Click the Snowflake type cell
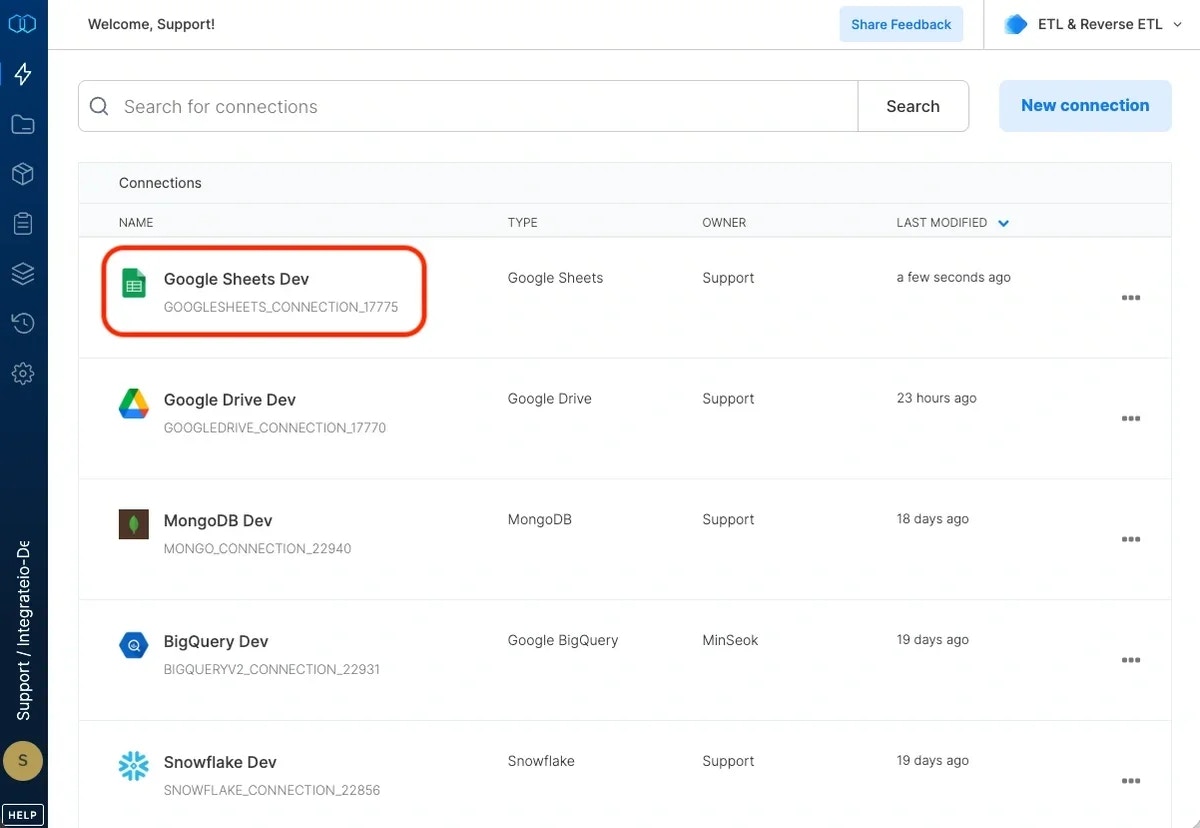1200x828 pixels. pyautogui.click(x=541, y=761)
